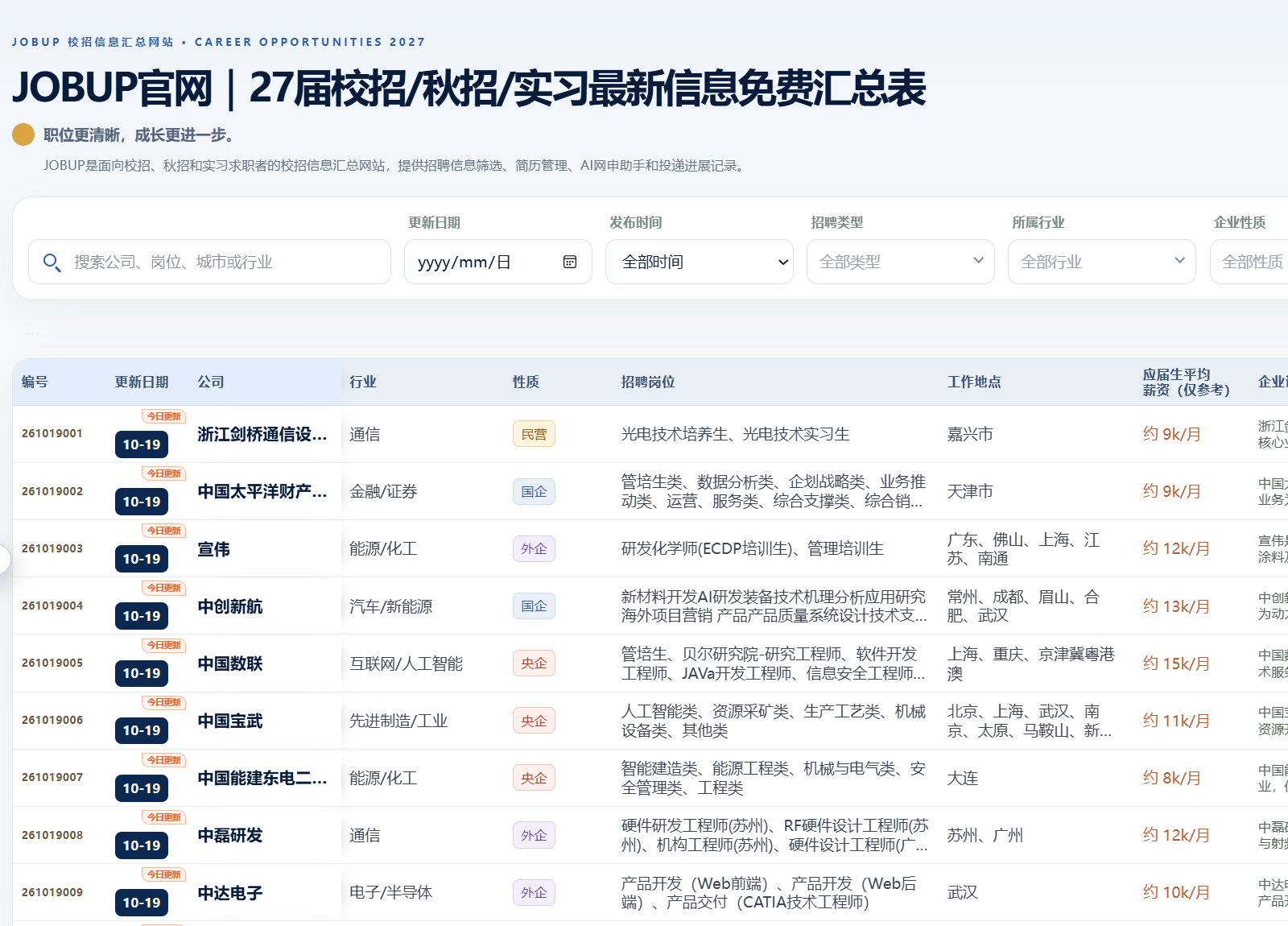1288x926 pixels.
Task: Click positions 光电技术培养生、光电技术实习生
Action: click(x=736, y=434)
